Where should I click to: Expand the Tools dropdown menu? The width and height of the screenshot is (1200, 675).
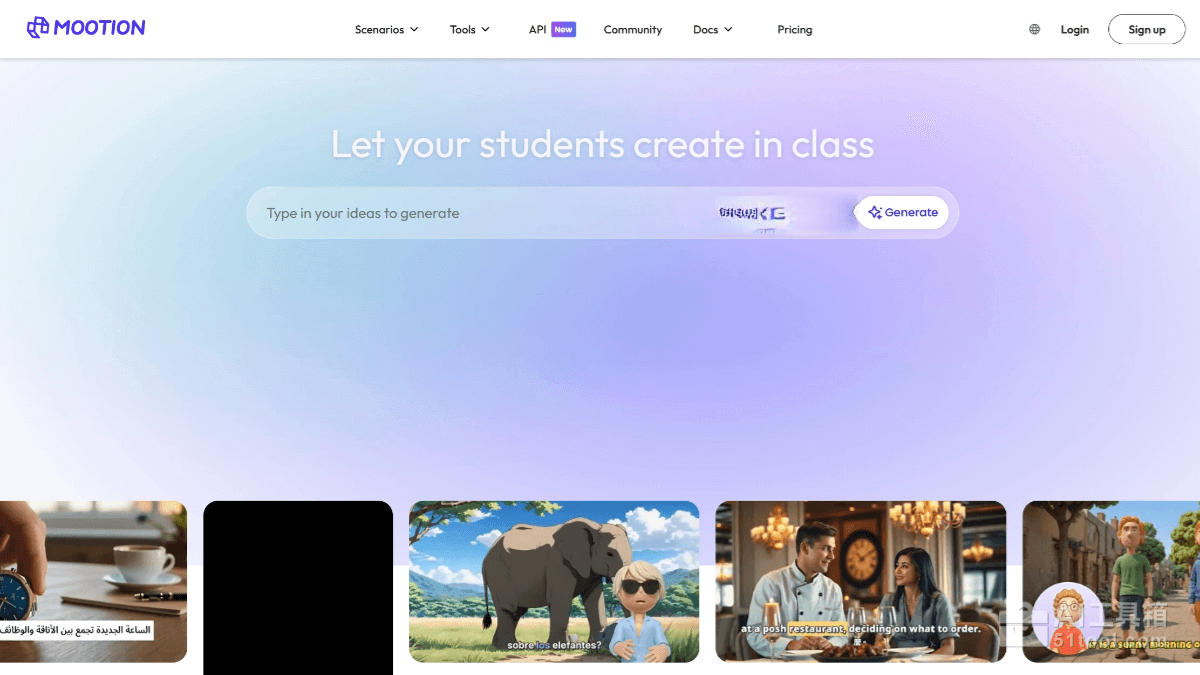pos(469,29)
